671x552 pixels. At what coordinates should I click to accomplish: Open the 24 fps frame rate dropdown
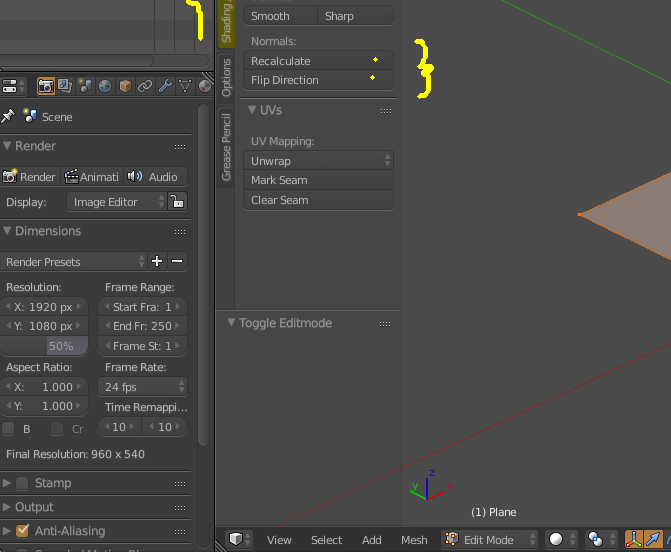tap(143, 387)
